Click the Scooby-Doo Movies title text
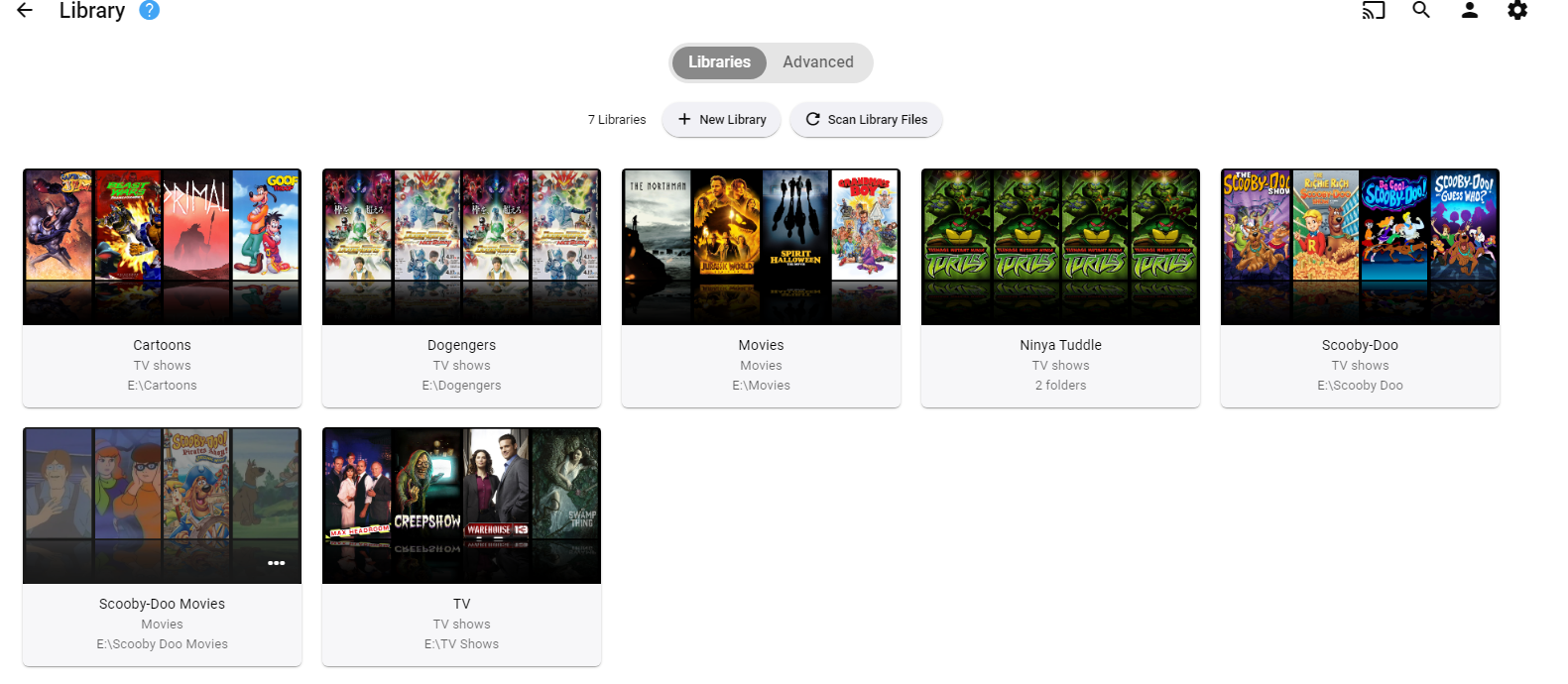This screenshot has width=1568, height=684. point(162,605)
